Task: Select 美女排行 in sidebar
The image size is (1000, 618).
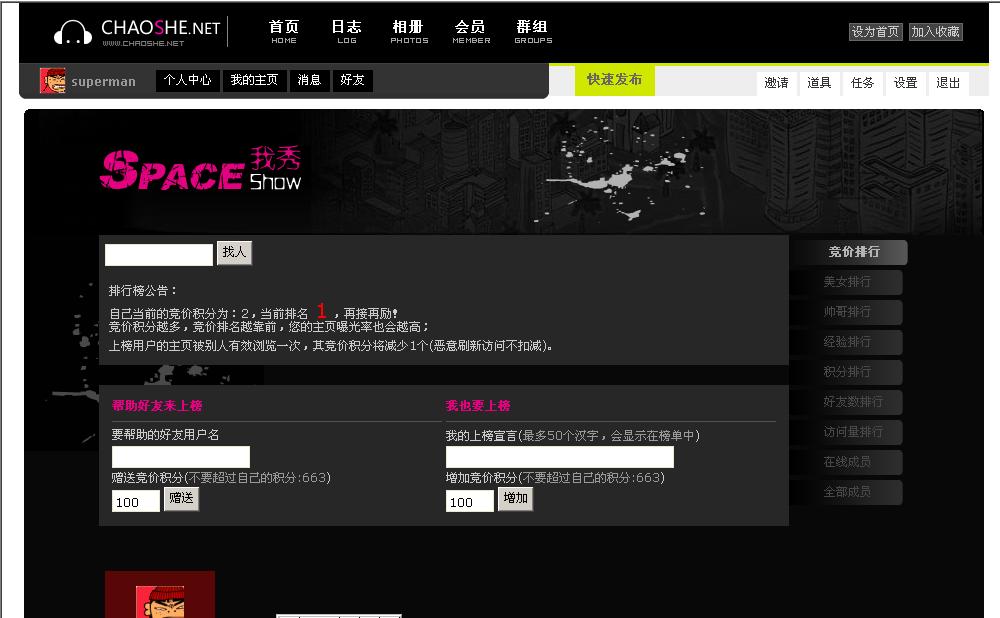Action: pyautogui.click(x=847, y=282)
